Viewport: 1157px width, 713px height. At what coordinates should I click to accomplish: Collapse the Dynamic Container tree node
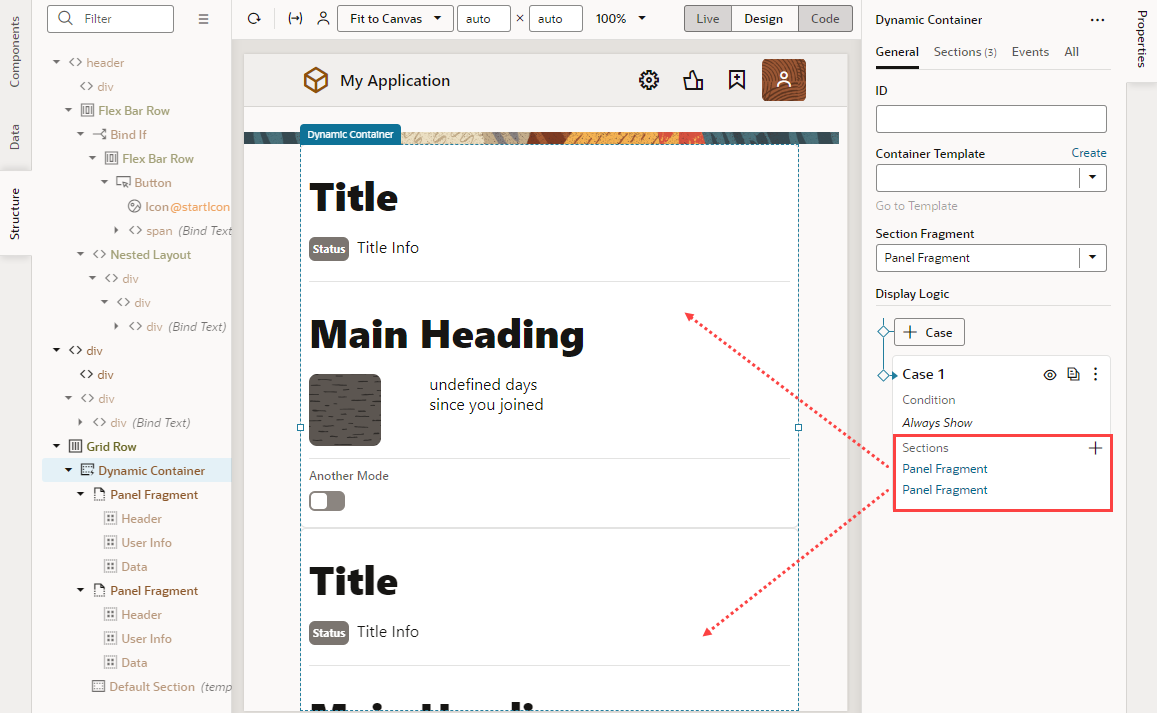tap(69, 470)
